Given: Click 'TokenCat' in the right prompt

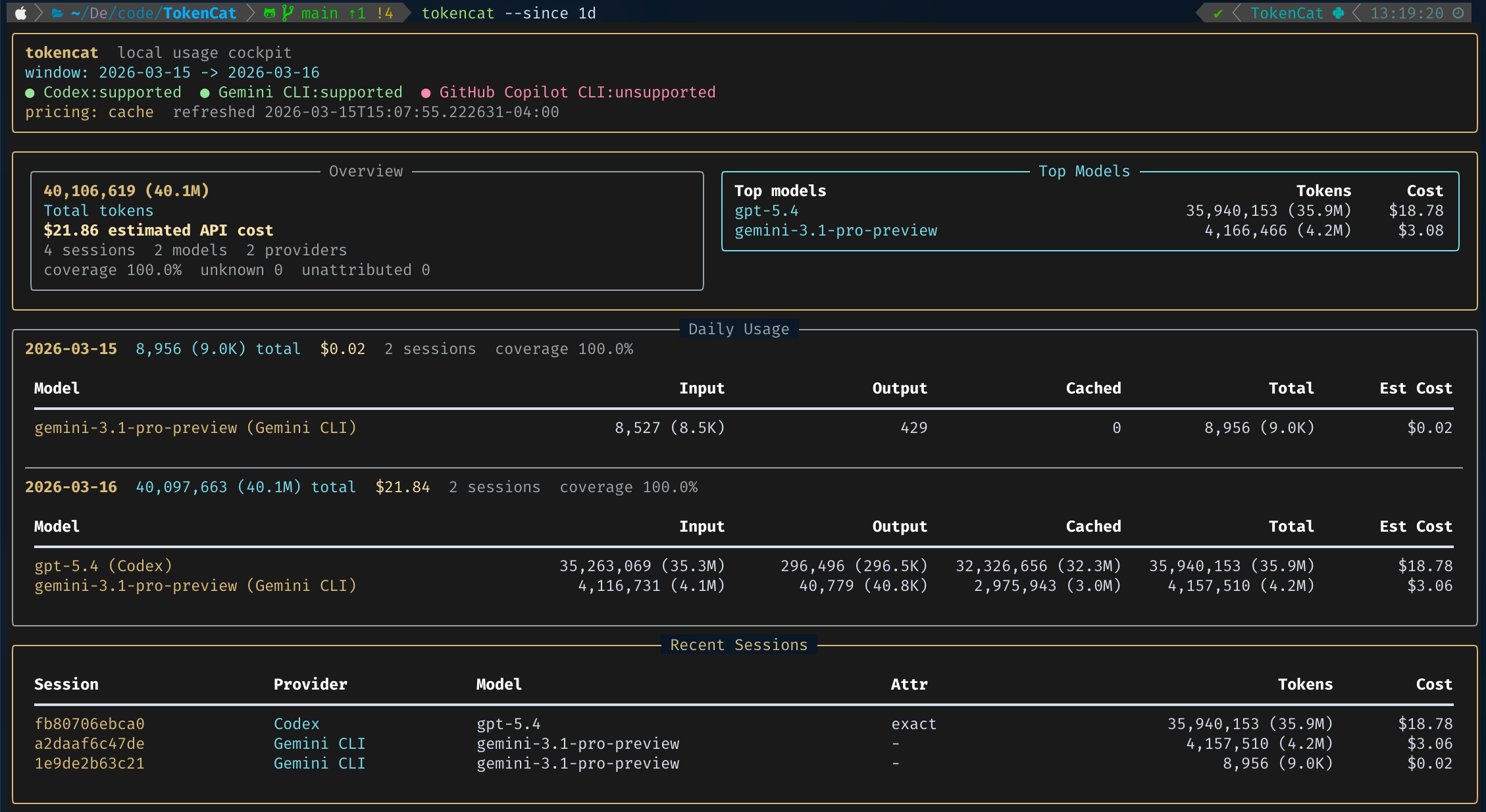Looking at the screenshot, I should click(x=1287, y=13).
